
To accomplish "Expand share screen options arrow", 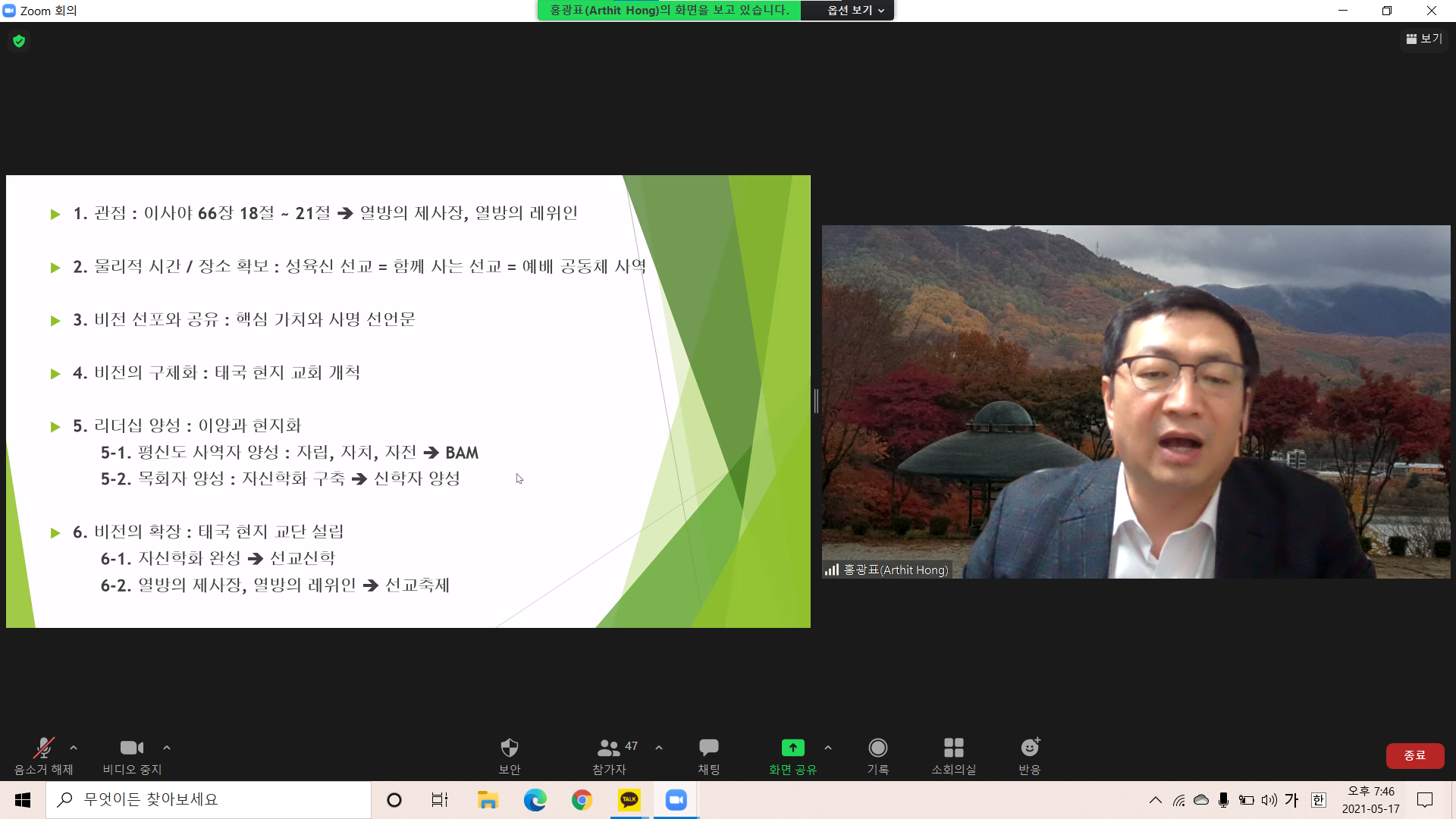I will pyautogui.click(x=828, y=748).
